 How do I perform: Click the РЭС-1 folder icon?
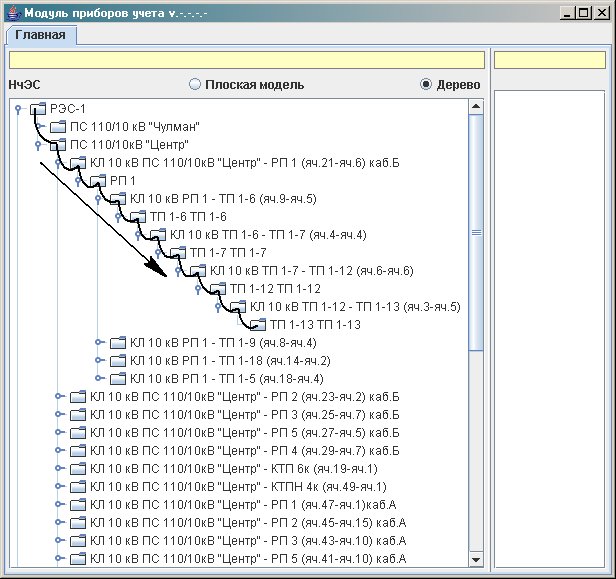click(x=38, y=108)
